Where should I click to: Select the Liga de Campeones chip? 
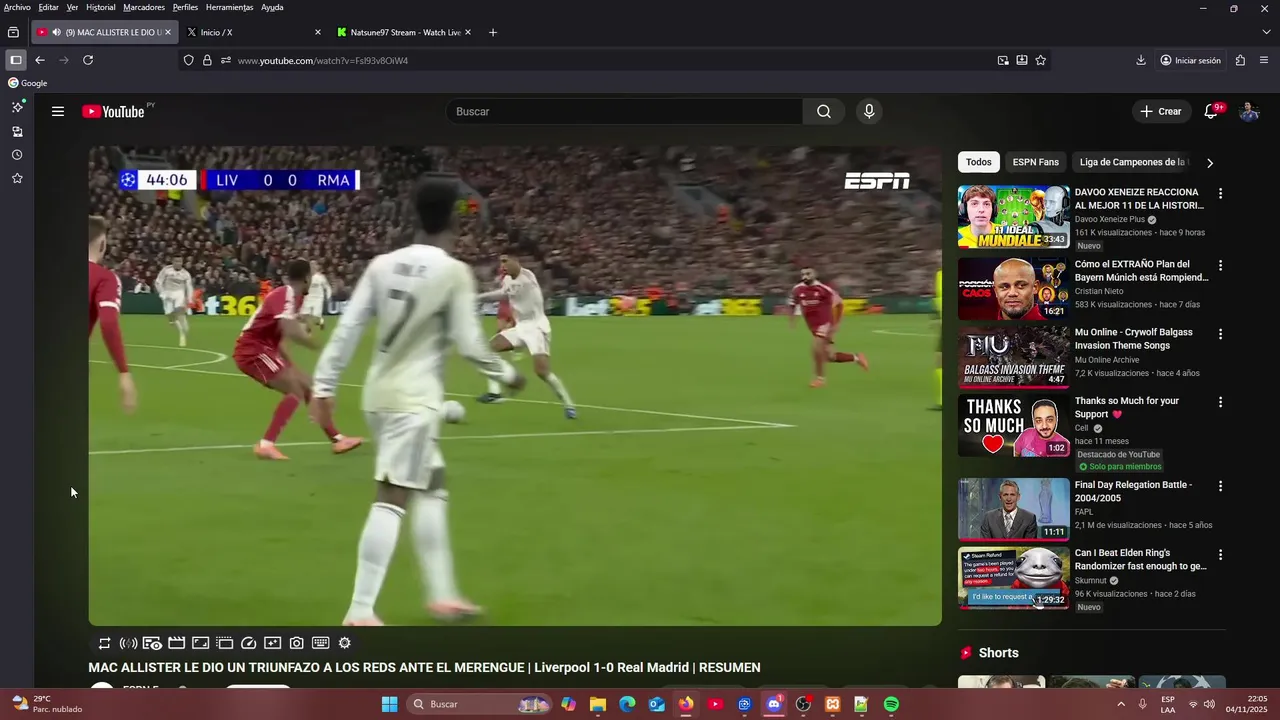(x=1133, y=162)
